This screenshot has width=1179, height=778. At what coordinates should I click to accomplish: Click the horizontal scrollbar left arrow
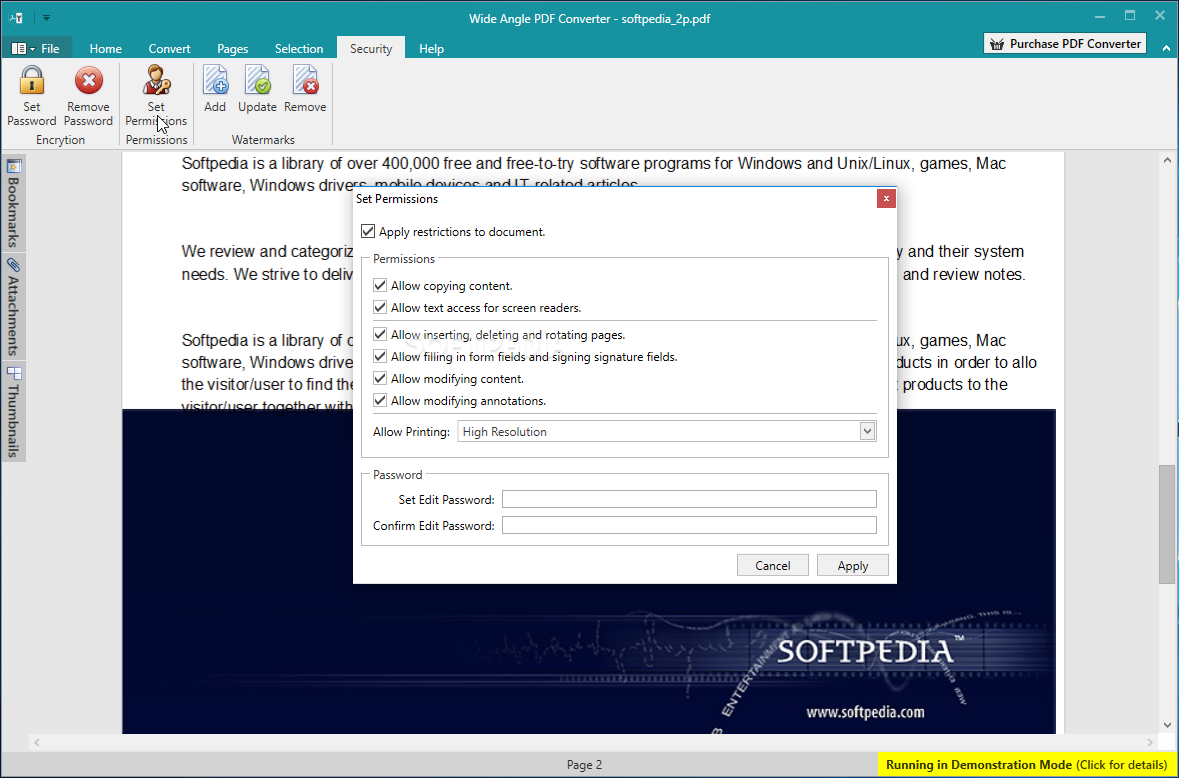(x=37, y=742)
